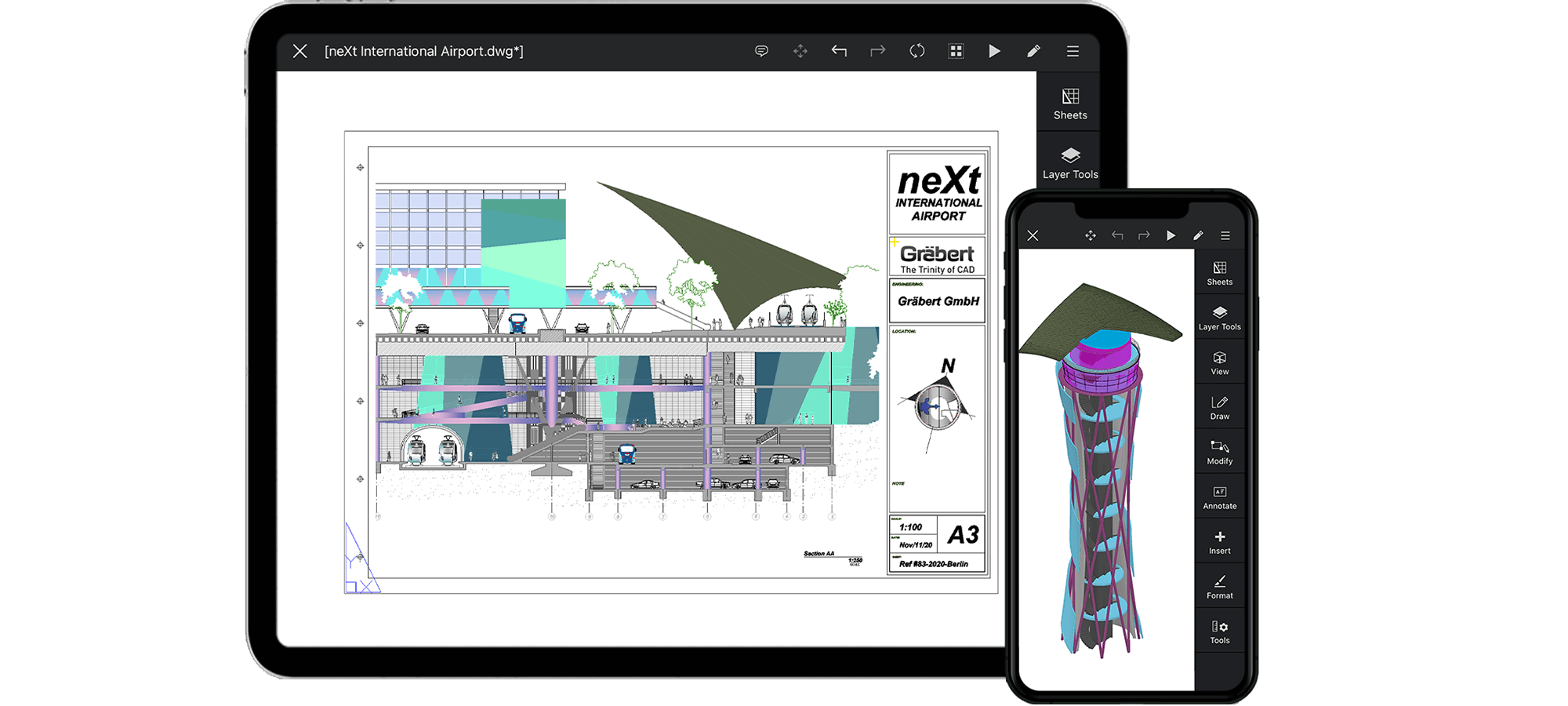Close the neXt International Airport.dwg drawing
The image size is (1568, 706).
click(299, 51)
